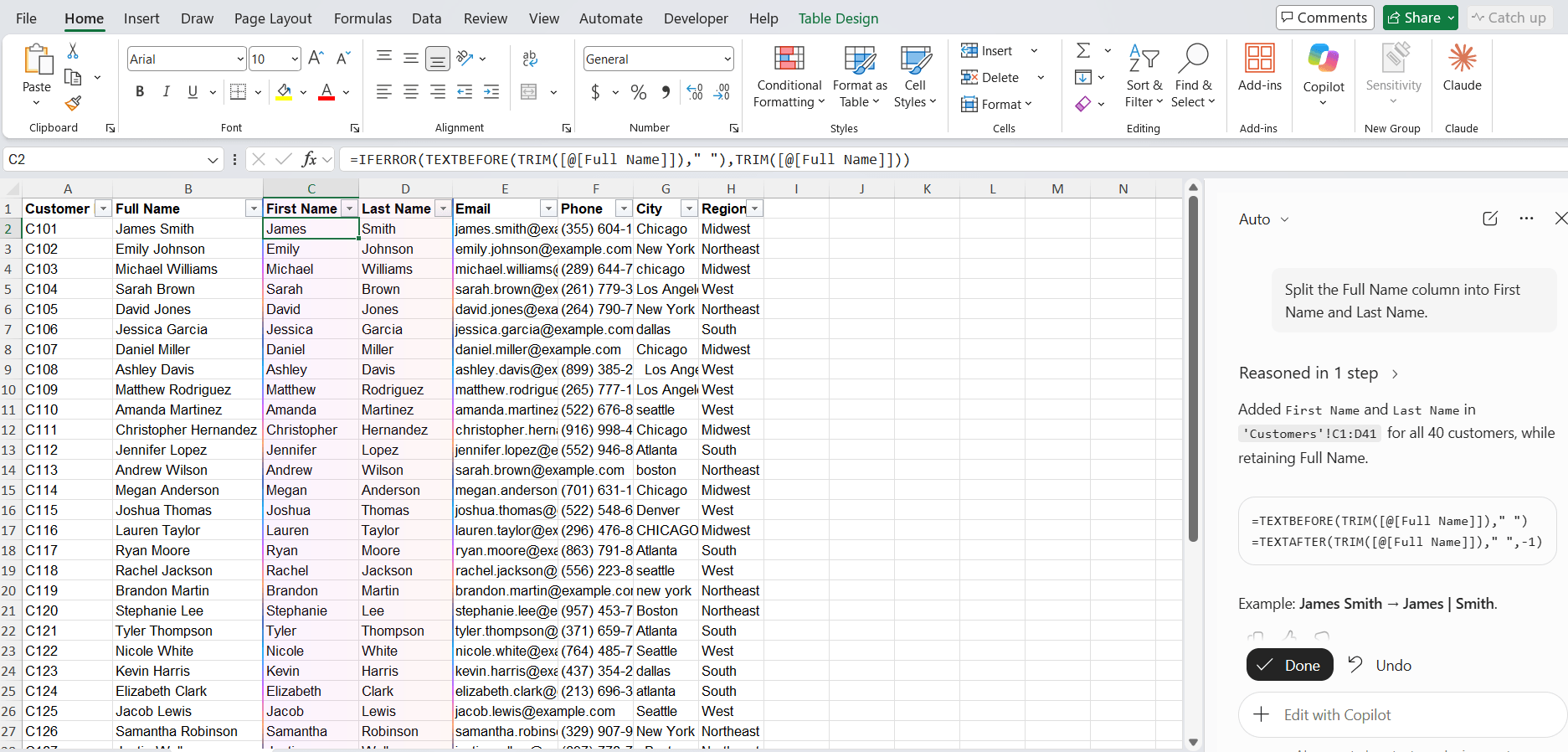Open the File tab
The image size is (1568, 752).
26,18
